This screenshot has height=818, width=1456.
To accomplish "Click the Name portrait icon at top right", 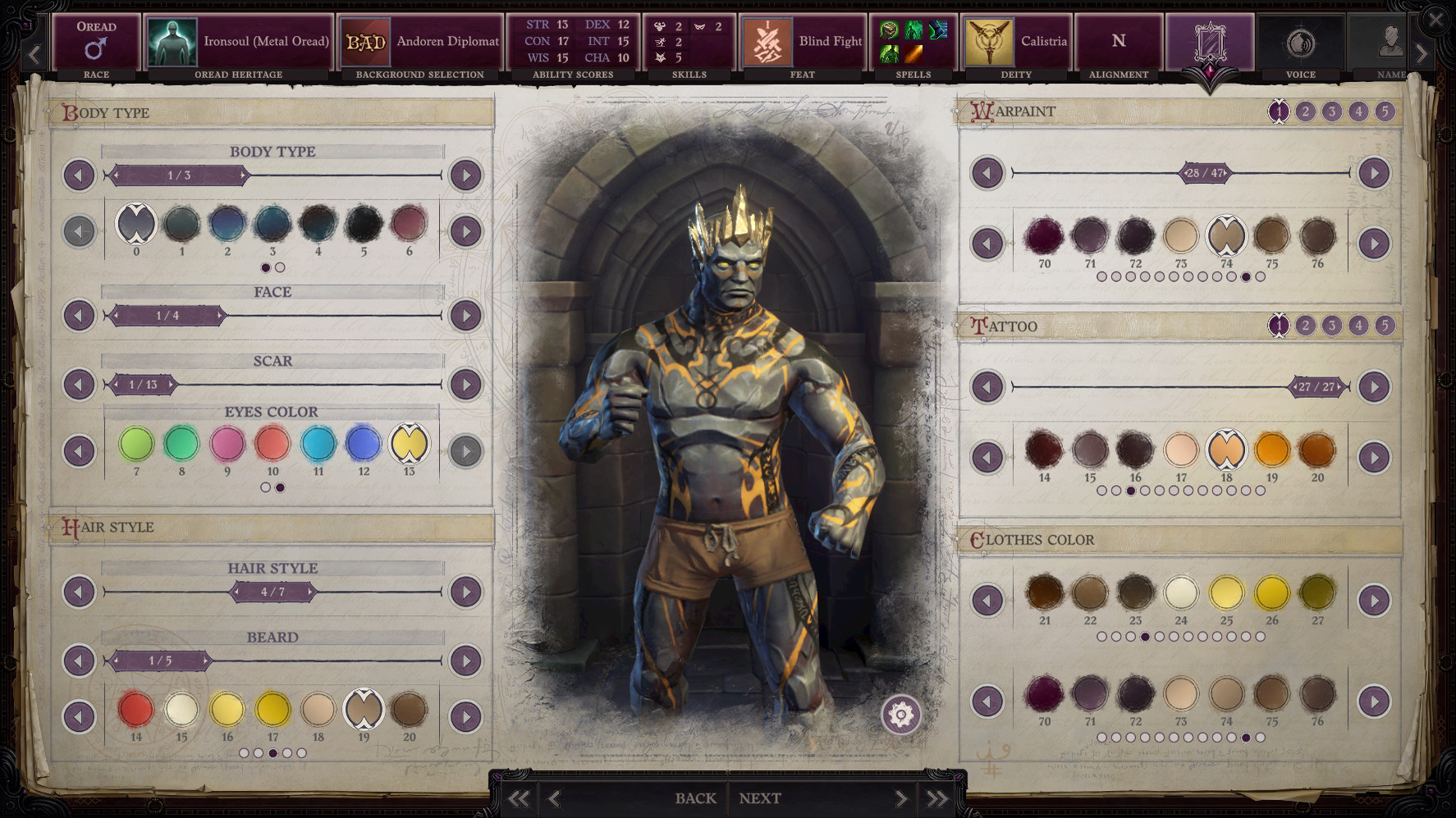I will click(1393, 42).
